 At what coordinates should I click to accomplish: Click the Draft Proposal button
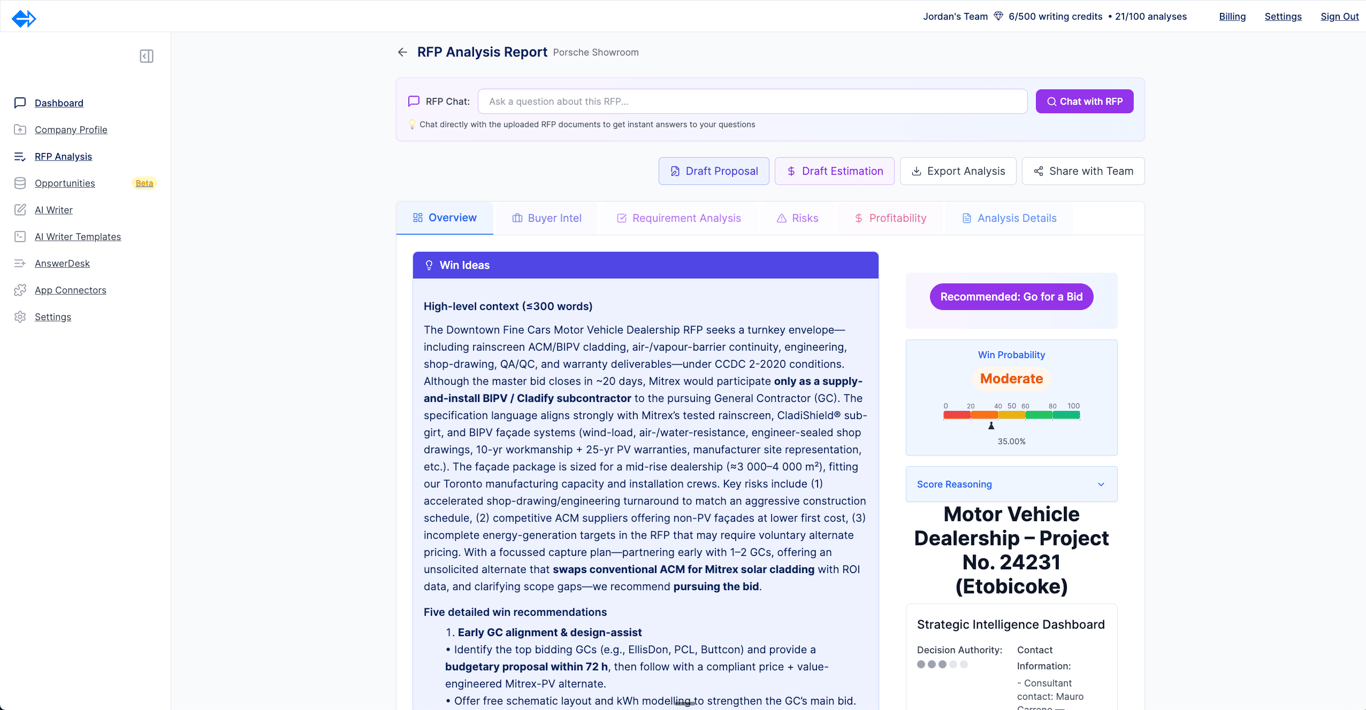pos(714,171)
